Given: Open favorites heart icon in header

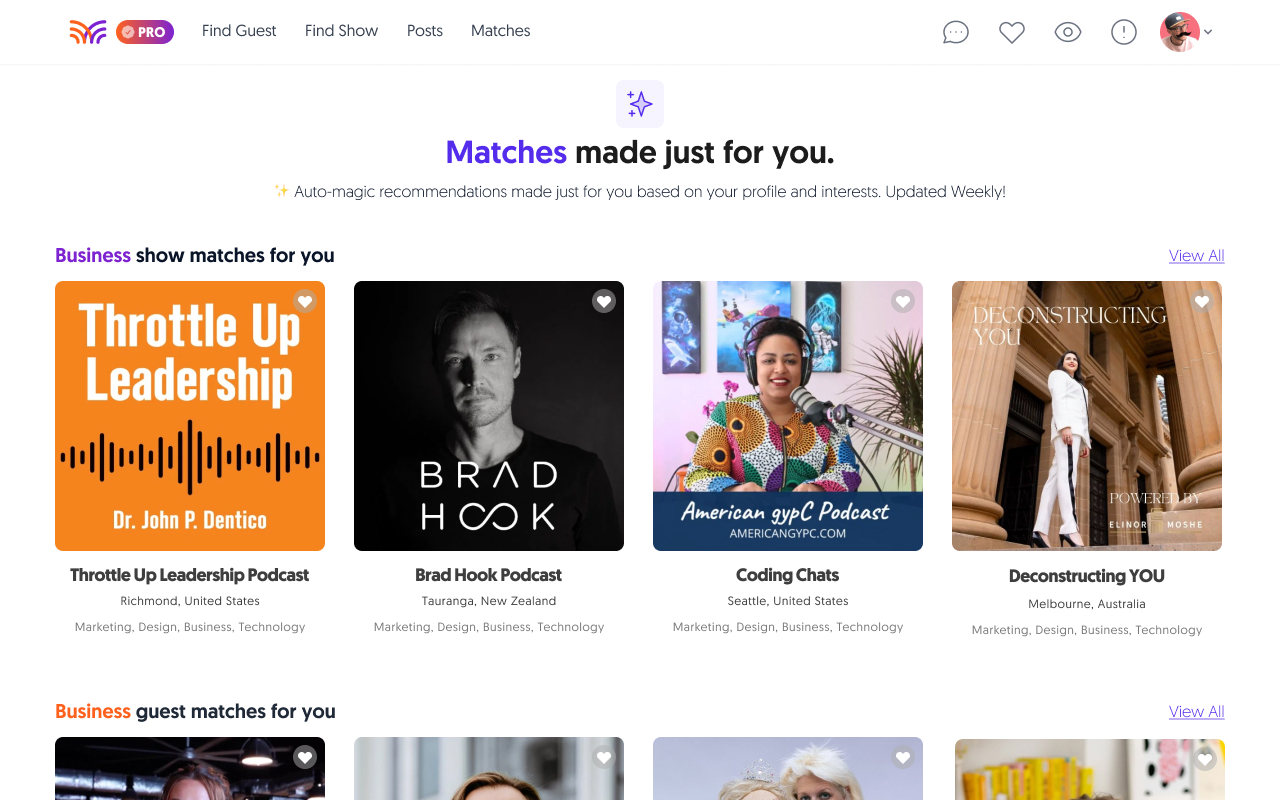Looking at the screenshot, I should click(1012, 32).
